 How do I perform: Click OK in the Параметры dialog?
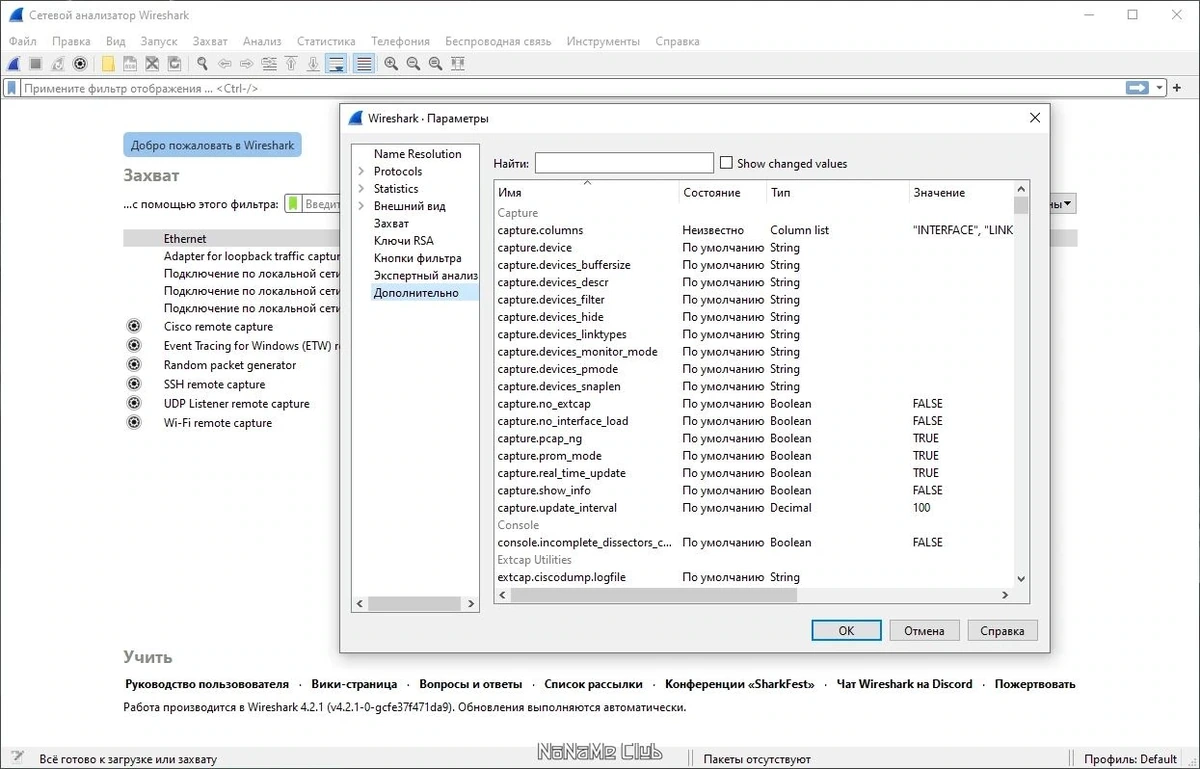(x=846, y=630)
